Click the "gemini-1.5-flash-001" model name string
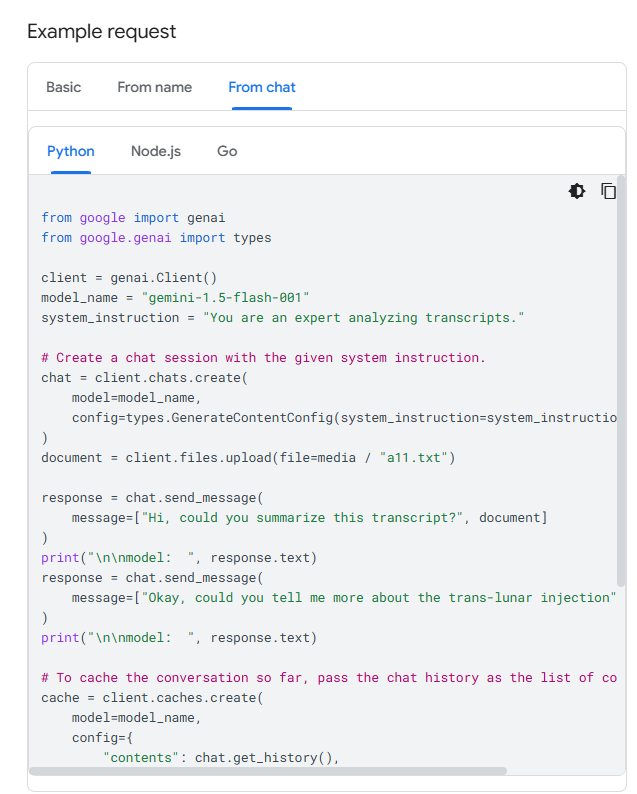Image resolution: width=637 pixels, height=794 pixels. (x=226, y=297)
